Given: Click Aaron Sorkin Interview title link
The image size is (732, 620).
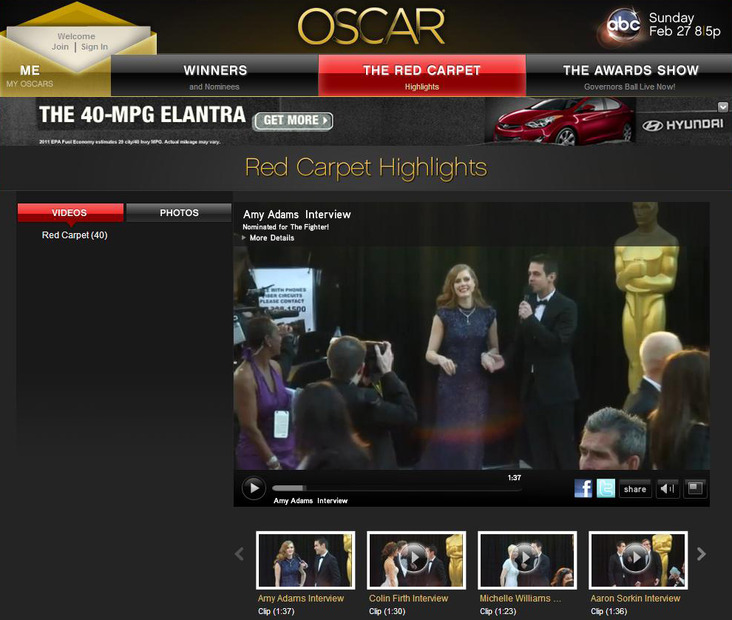Looking at the screenshot, I should (635, 598).
